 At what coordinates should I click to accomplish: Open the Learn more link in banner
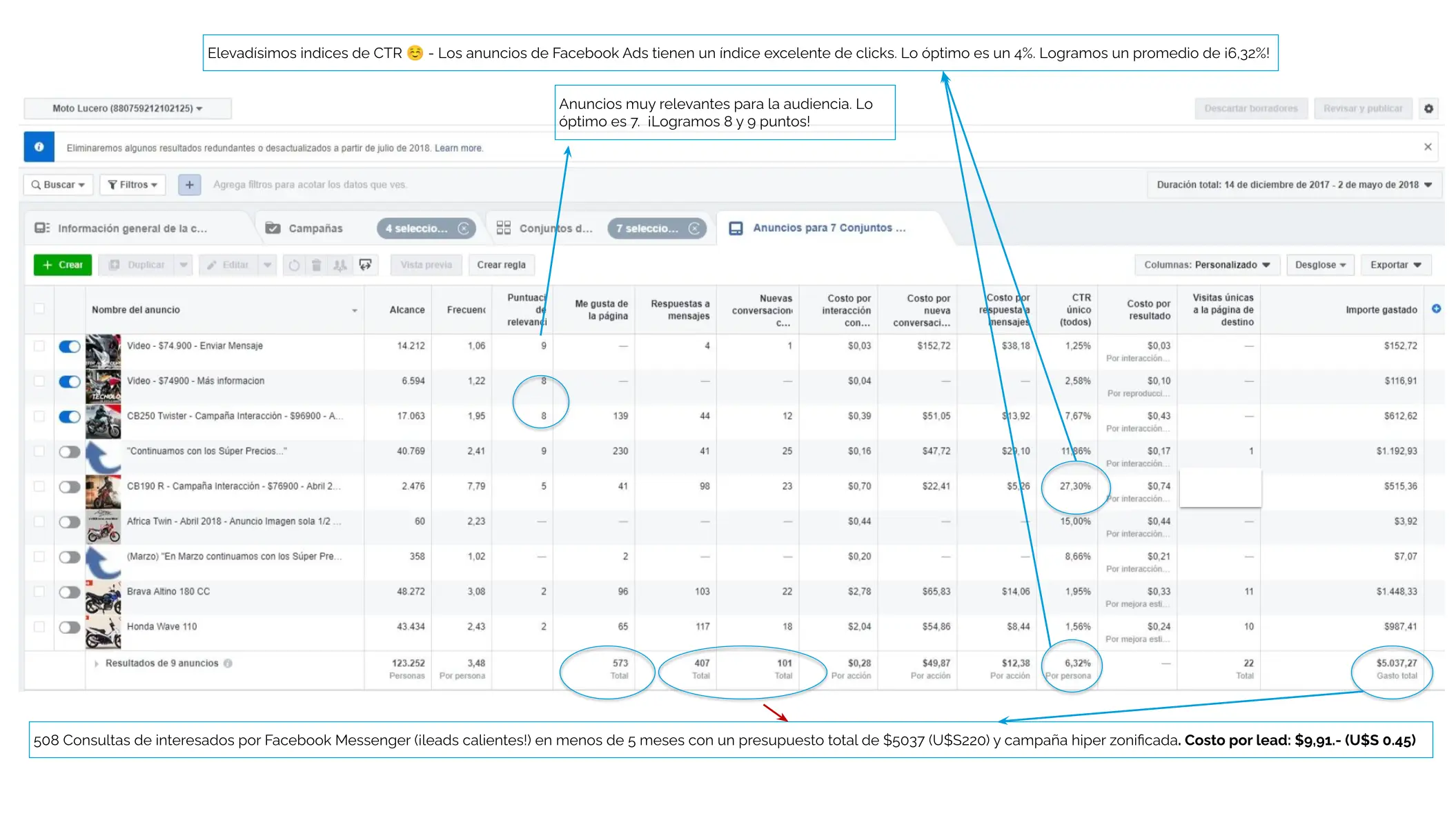click(x=459, y=148)
